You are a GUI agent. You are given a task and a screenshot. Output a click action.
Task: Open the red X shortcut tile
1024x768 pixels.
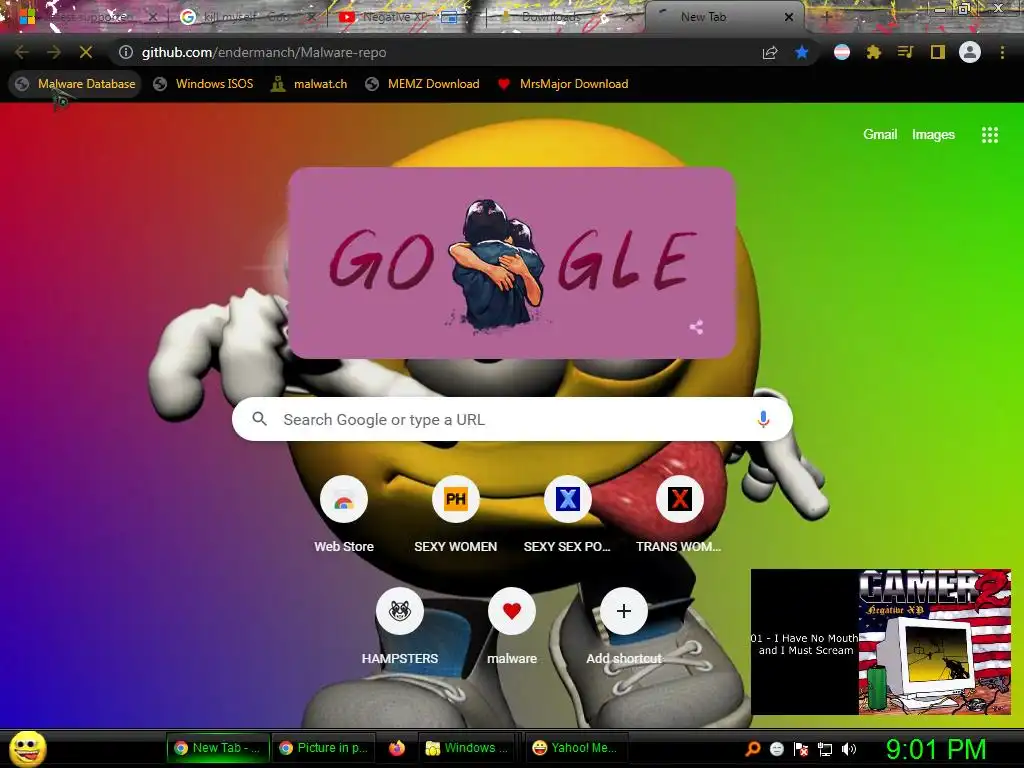point(679,516)
